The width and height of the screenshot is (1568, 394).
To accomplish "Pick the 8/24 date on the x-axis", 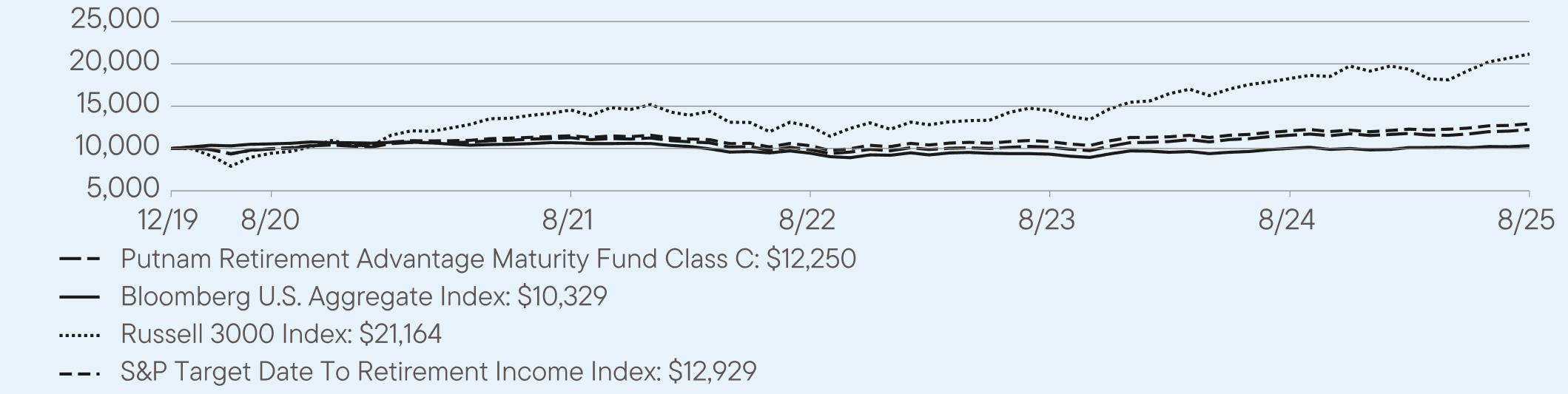I will tap(1287, 220).
